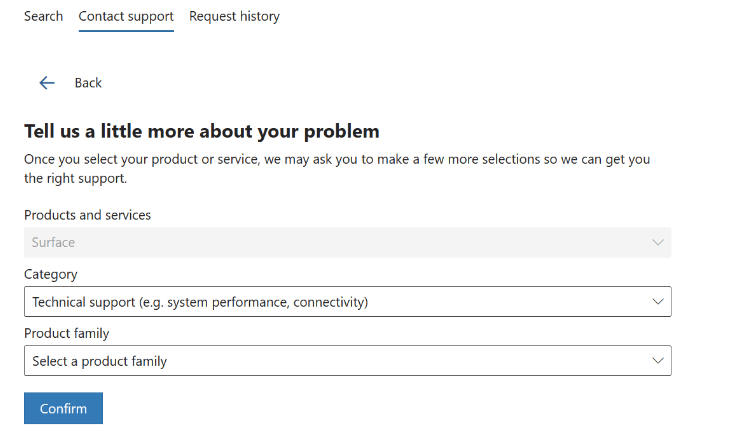Open the Product family combo box
The image size is (730, 436).
coord(347,360)
